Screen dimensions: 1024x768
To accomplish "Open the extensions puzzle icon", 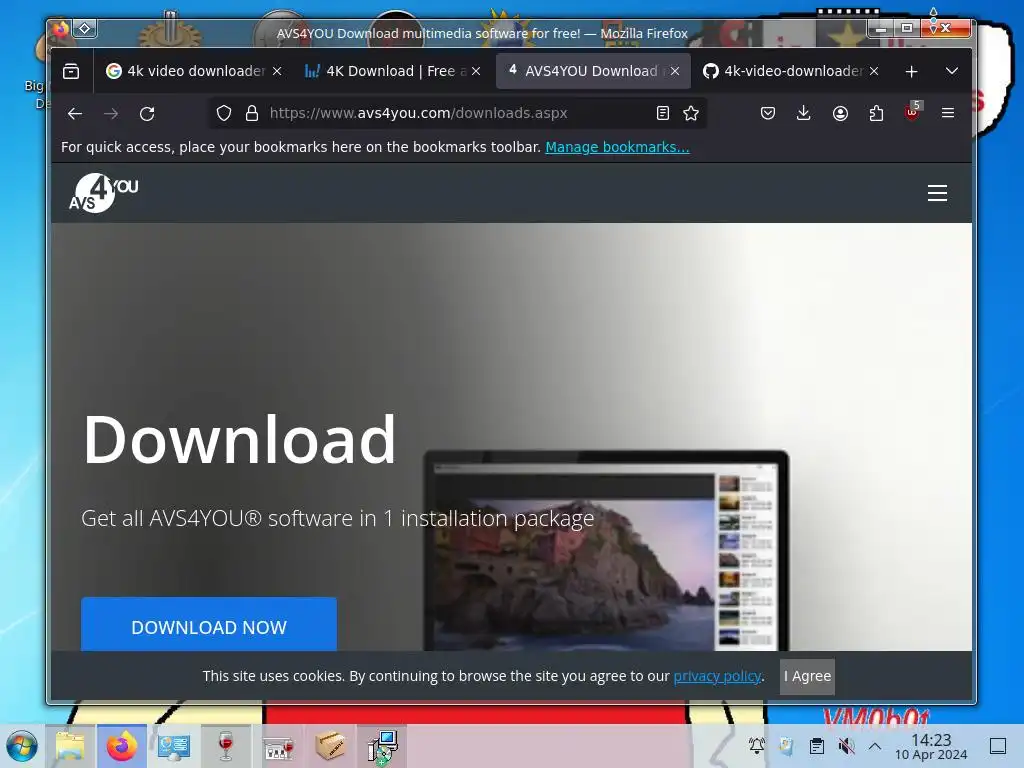I will 876,114.
